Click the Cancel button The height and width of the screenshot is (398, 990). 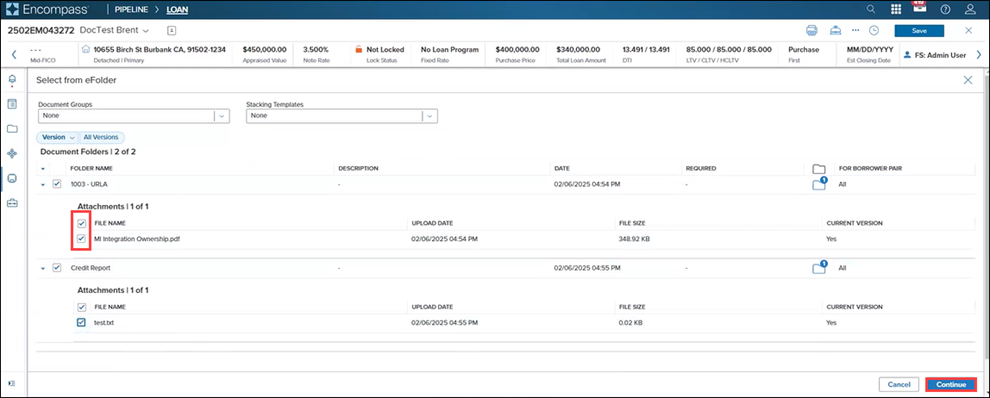point(898,384)
